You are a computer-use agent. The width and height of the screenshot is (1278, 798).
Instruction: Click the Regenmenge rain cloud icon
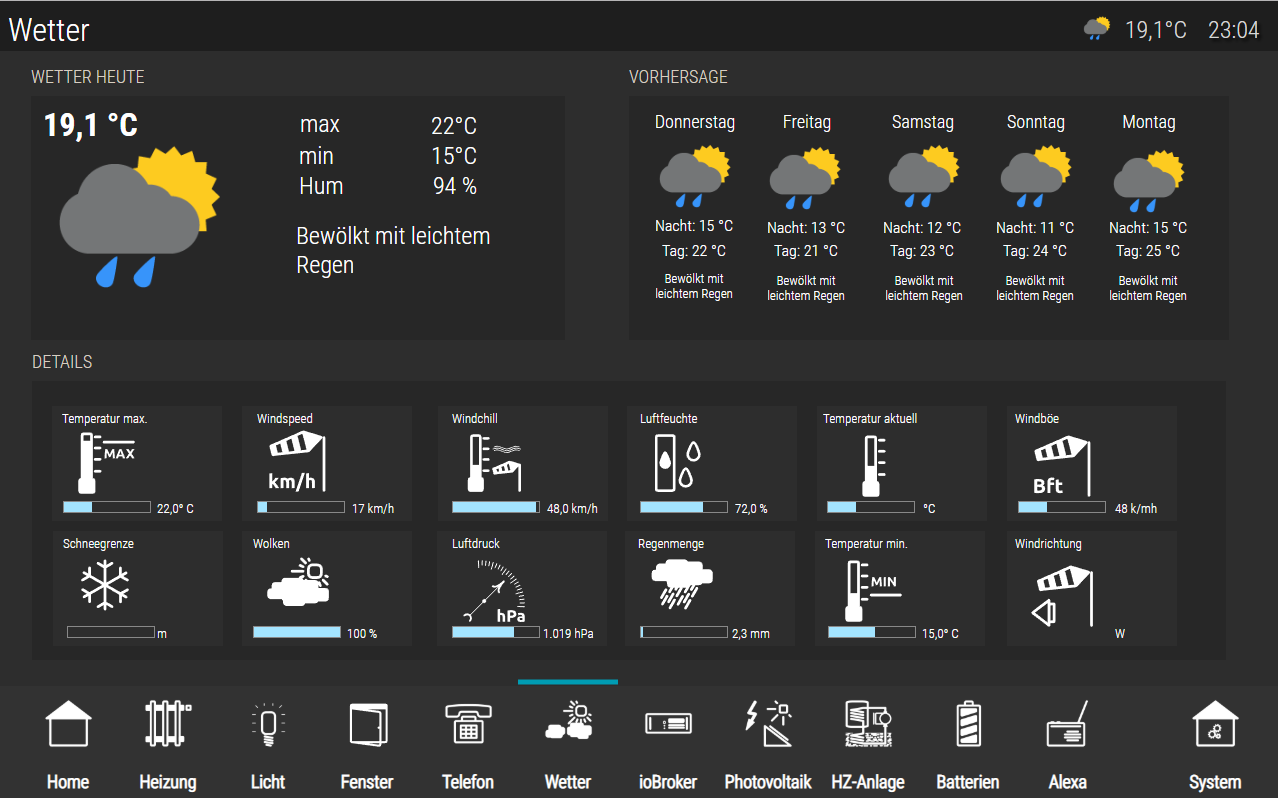point(681,583)
